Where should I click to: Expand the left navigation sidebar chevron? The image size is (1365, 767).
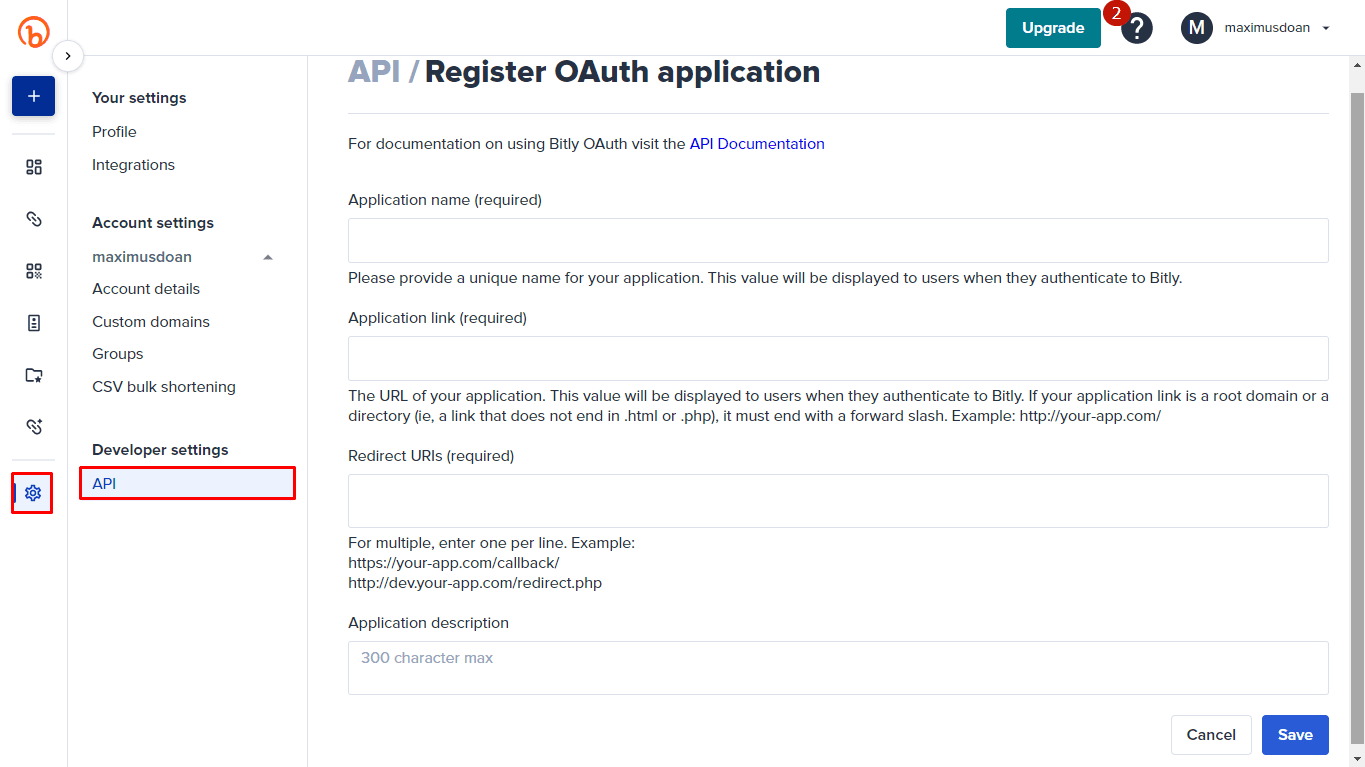point(67,56)
